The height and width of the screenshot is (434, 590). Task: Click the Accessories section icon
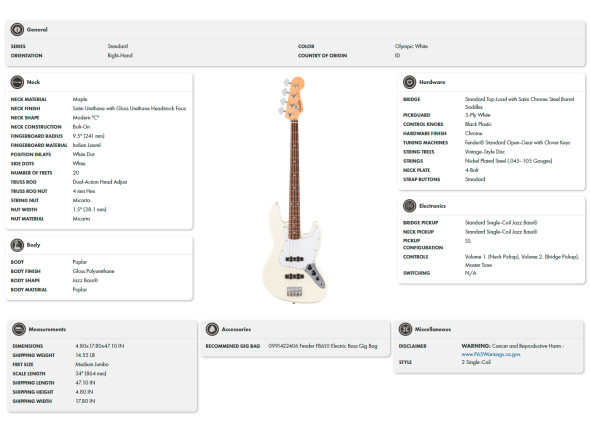point(212,329)
